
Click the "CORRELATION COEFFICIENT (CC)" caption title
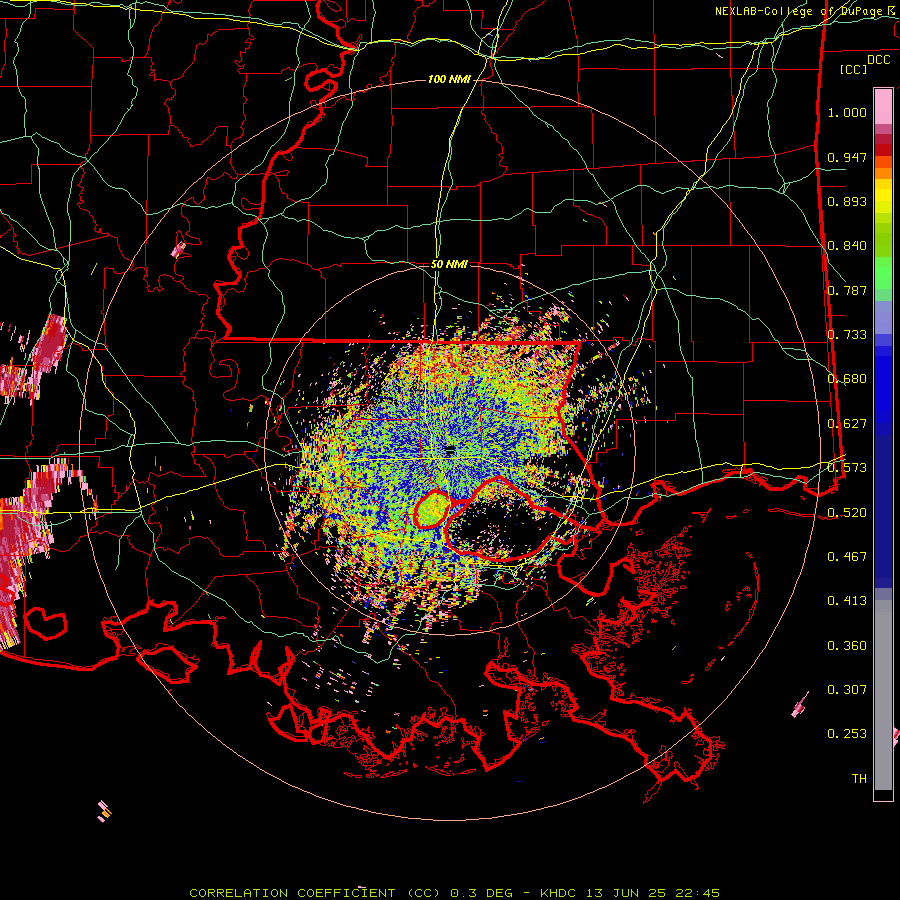coord(315,893)
